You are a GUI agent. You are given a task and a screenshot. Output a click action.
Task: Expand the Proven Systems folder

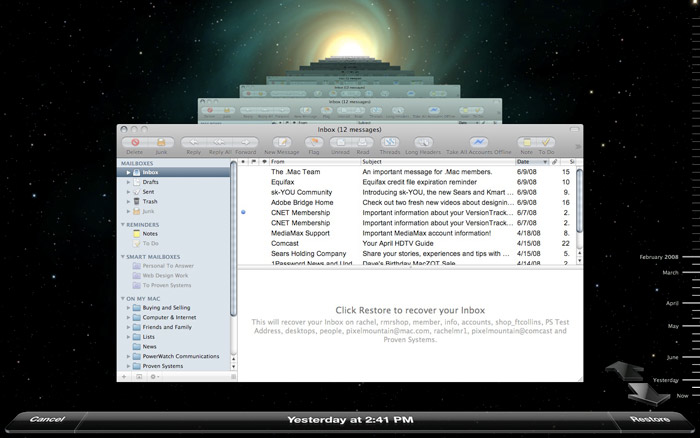(129, 367)
